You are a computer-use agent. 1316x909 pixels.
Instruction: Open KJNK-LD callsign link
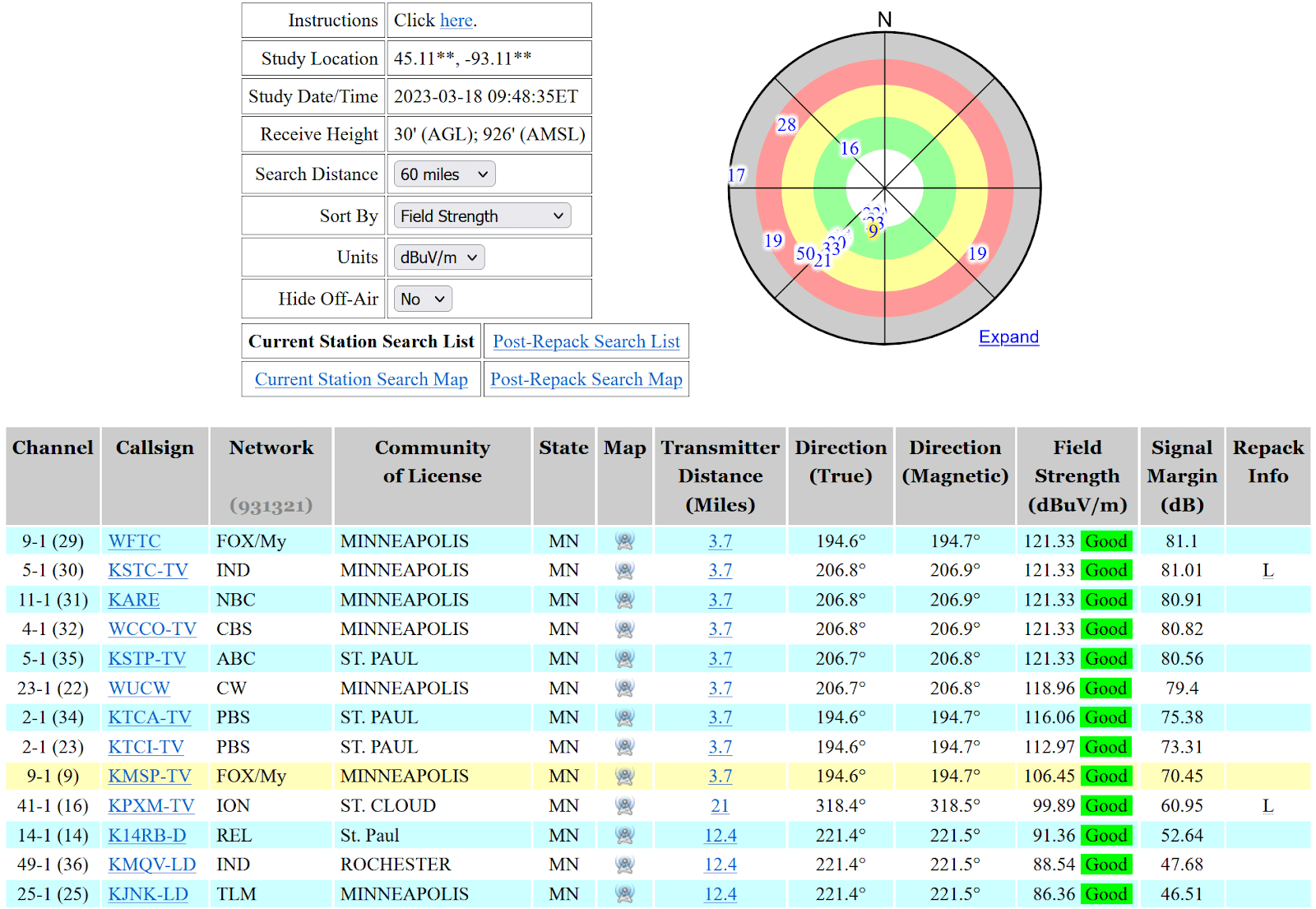click(148, 893)
